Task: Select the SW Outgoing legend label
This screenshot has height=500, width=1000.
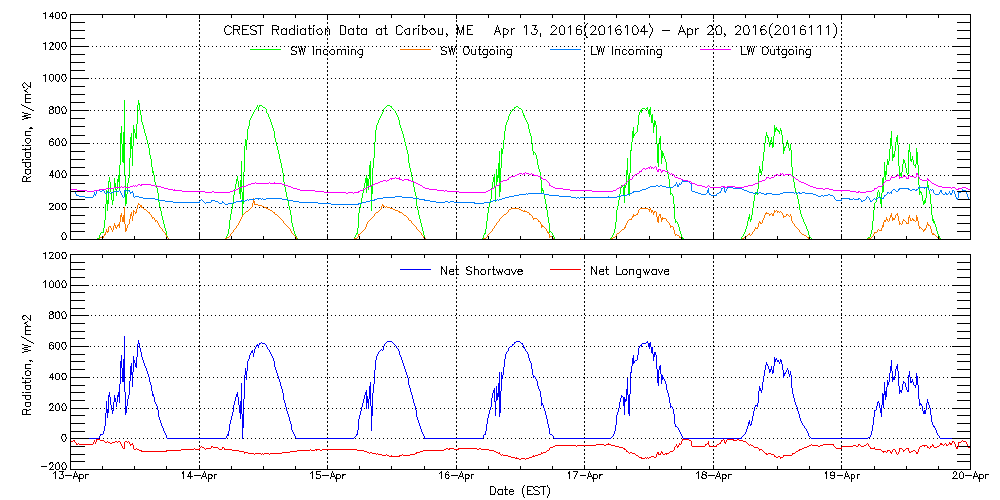Action: click(x=476, y=51)
